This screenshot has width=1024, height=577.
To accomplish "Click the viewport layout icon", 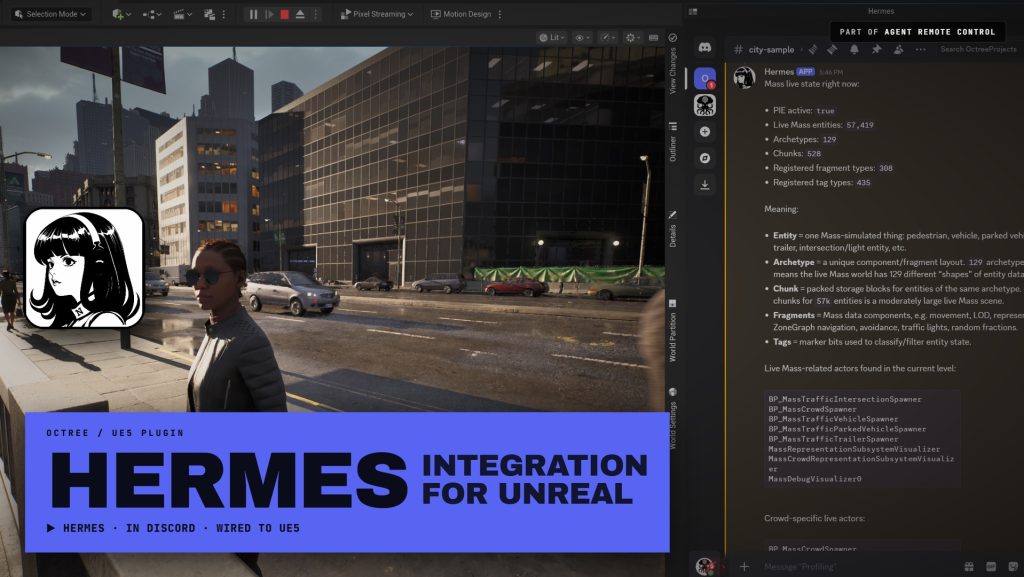I will (x=654, y=38).
